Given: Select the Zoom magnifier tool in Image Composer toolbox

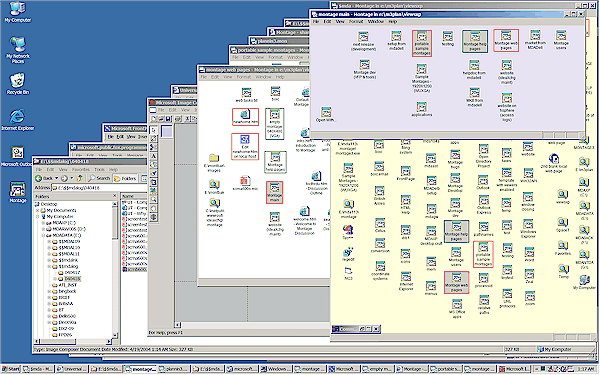Looking at the screenshot, I should tap(154, 200).
